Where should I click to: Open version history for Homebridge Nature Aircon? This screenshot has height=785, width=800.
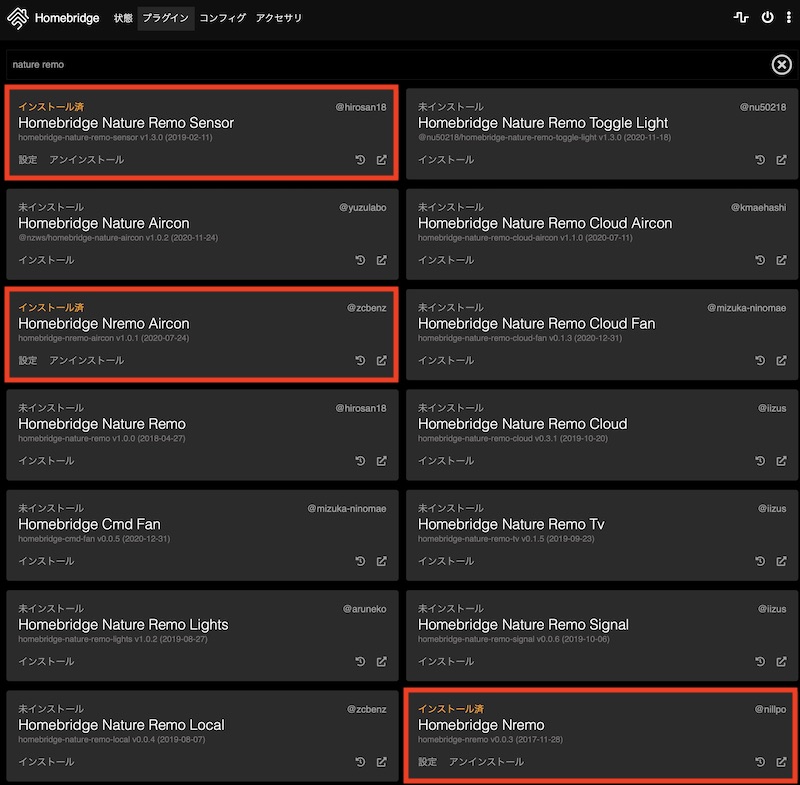pos(360,260)
